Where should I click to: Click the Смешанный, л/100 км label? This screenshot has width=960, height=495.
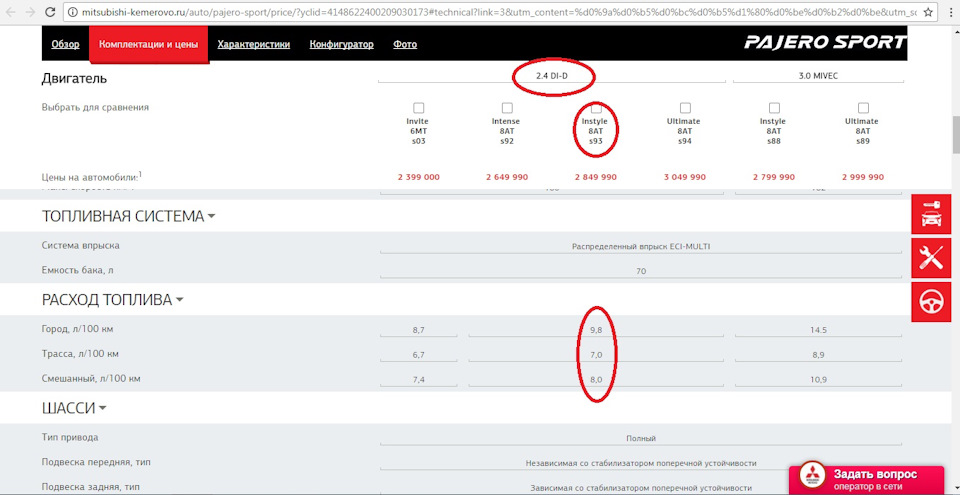[x=91, y=379]
